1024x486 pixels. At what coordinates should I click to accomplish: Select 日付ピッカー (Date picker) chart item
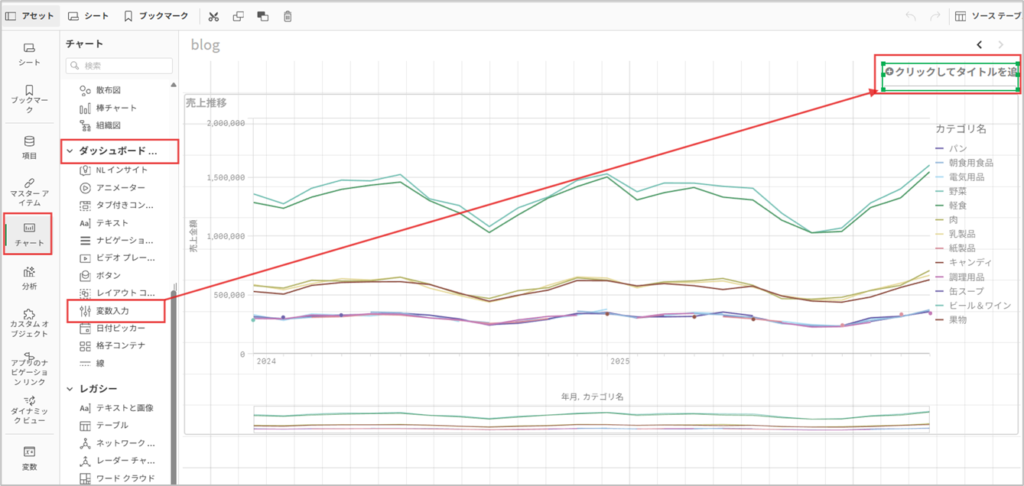coord(120,328)
